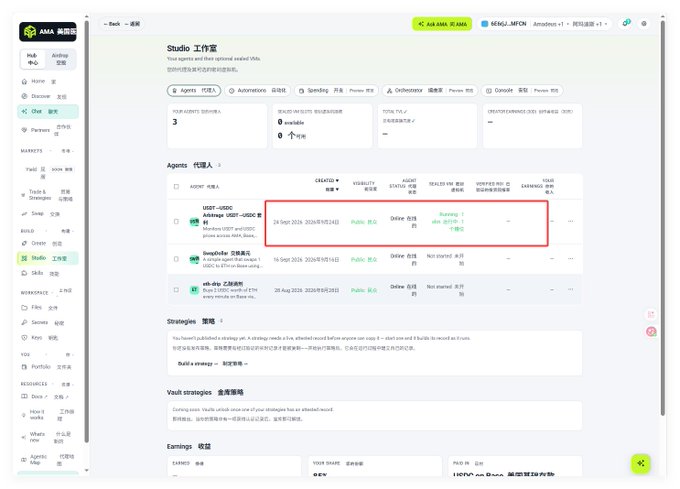The height and width of the screenshot is (489, 680).
Task: Open the eth-drip agent avatar
Action: [194, 290]
